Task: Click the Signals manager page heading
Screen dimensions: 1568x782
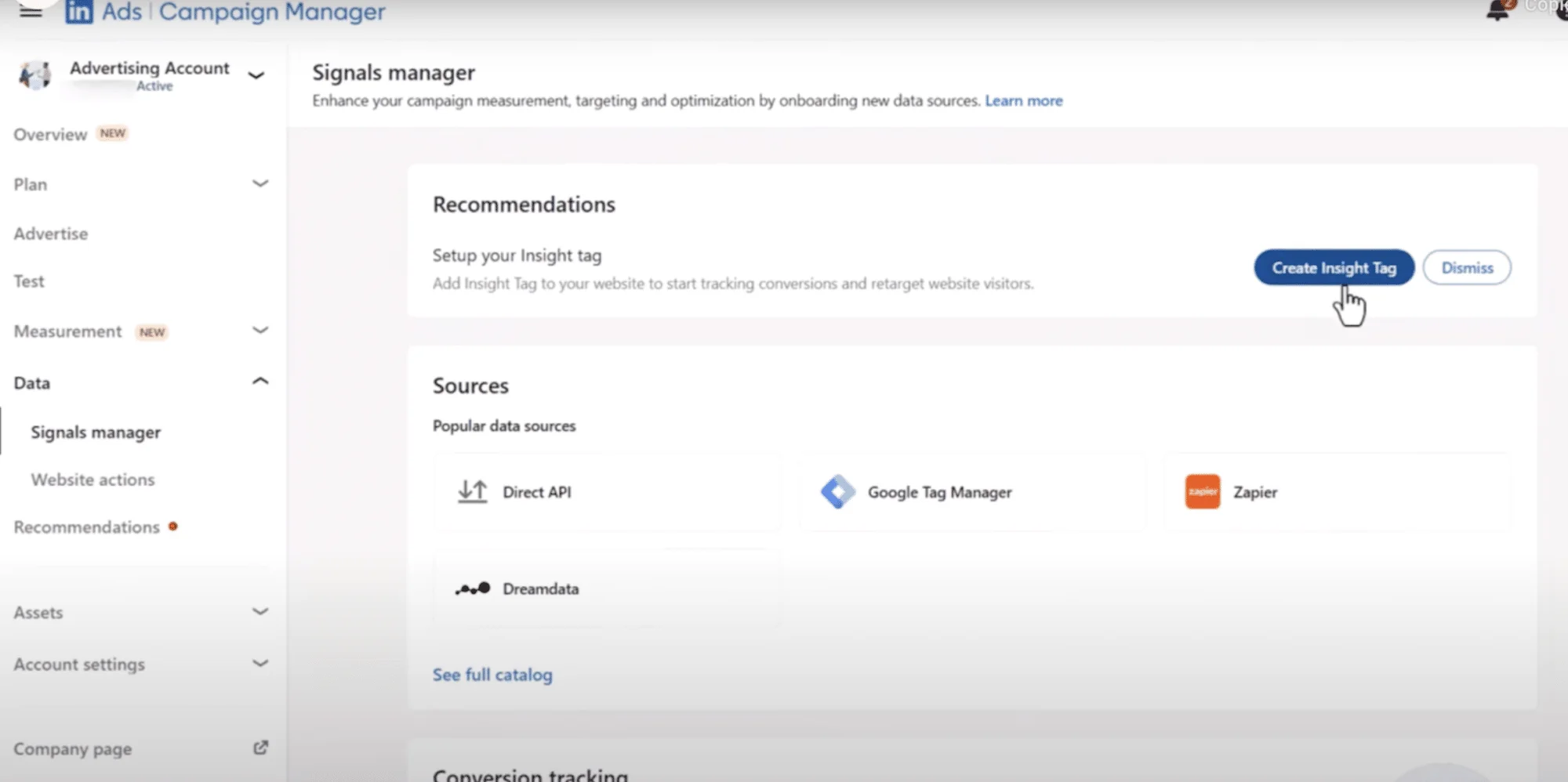Action: pos(394,73)
